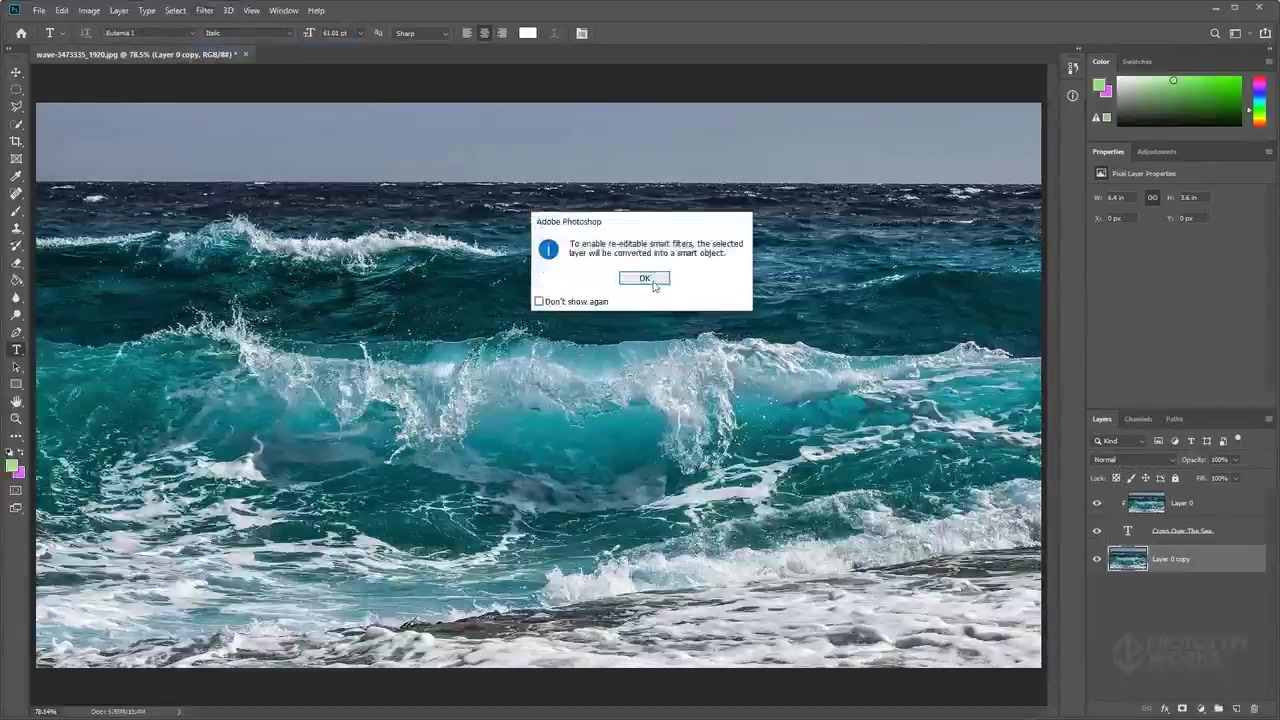Select the Move tool
1280x720 pixels.
[16, 72]
